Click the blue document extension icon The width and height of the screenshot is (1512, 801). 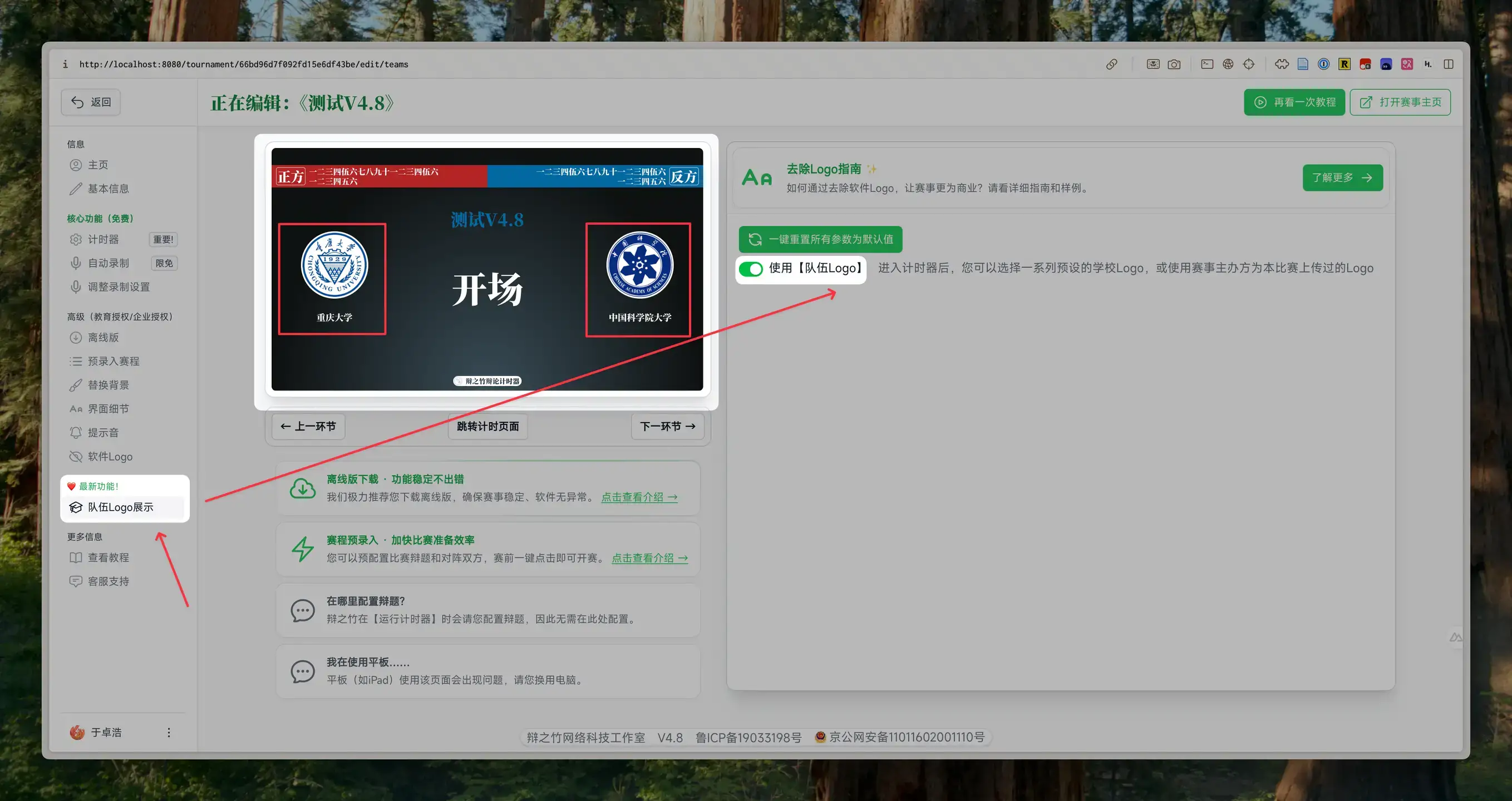click(x=1302, y=65)
